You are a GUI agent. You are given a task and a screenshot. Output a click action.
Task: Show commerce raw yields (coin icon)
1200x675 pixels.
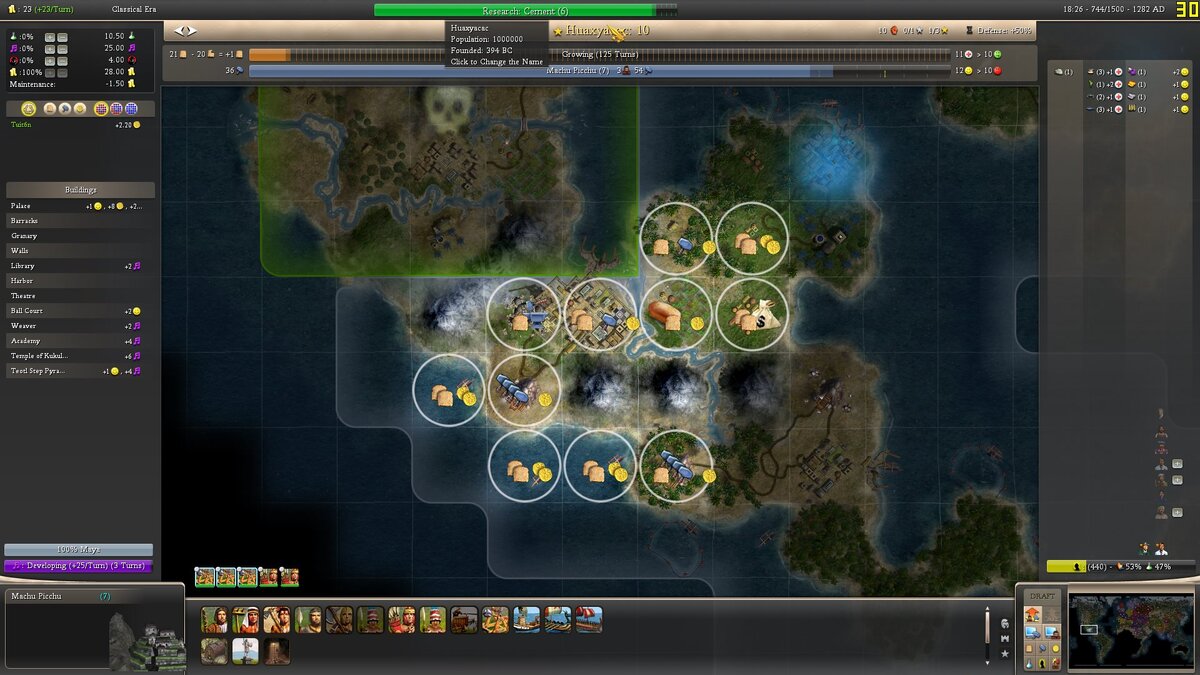click(80, 109)
